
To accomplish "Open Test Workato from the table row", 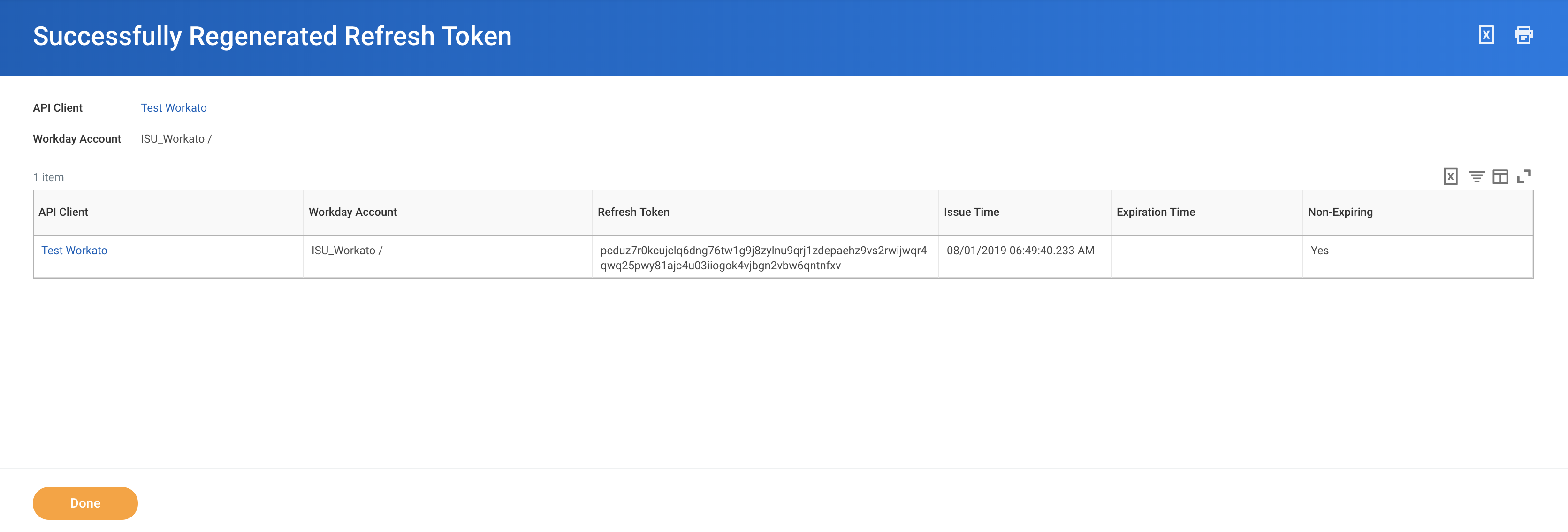I will tap(74, 250).
